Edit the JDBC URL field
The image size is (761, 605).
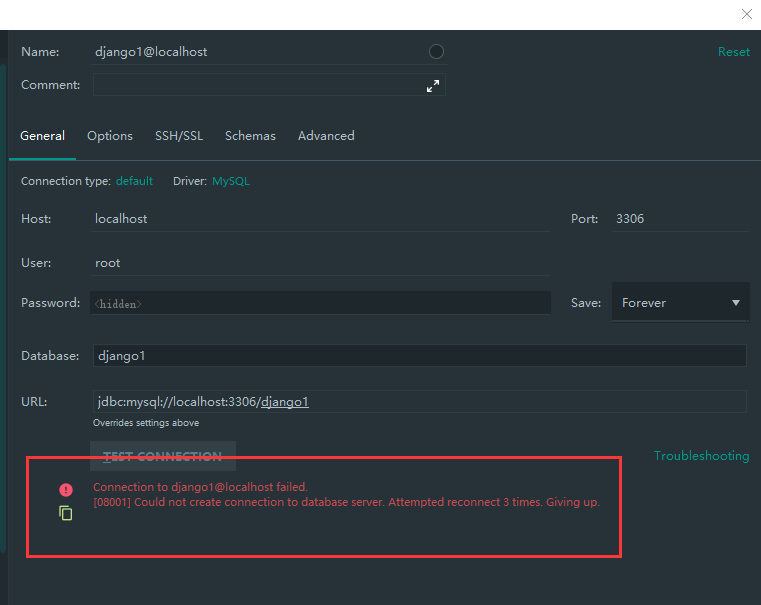pos(419,402)
